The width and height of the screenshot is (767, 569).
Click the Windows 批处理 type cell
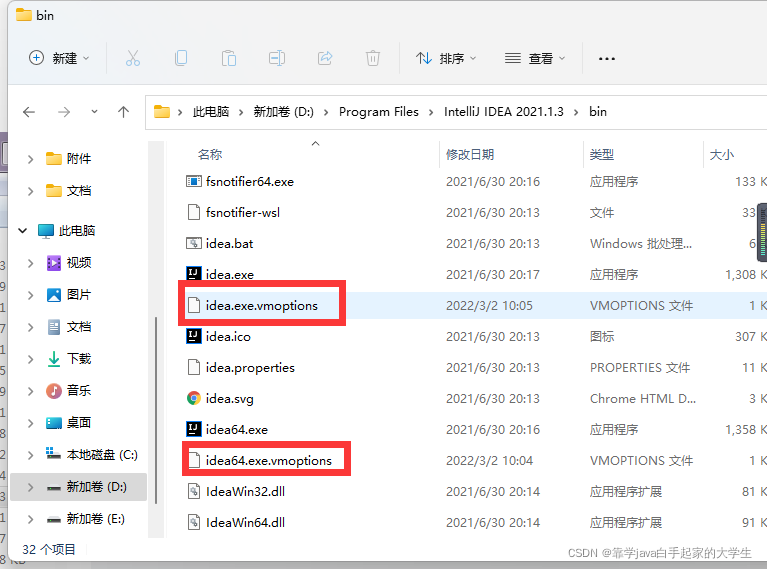[x=641, y=244]
